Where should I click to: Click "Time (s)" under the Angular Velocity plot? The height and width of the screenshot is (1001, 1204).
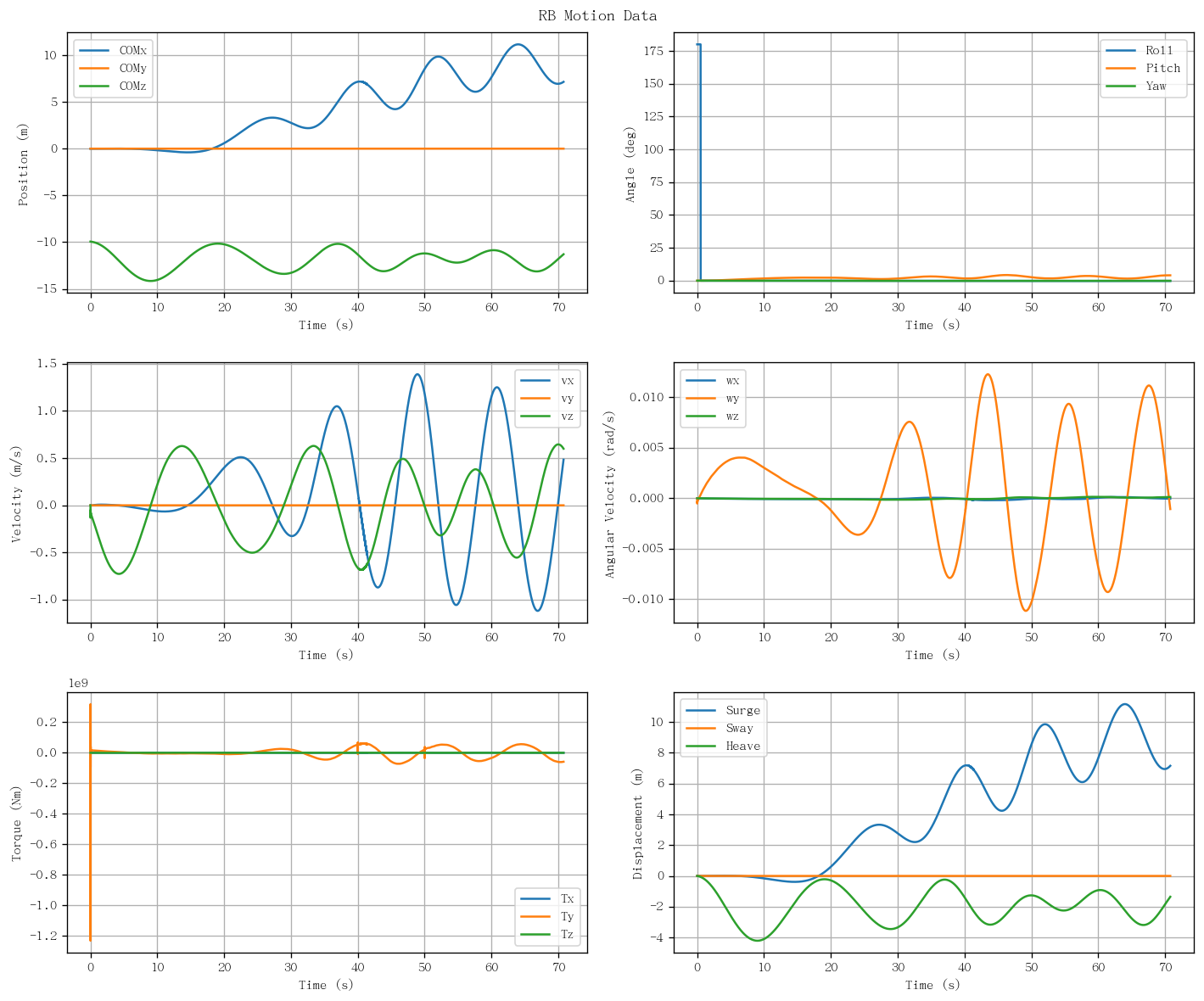tap(933, 655)
